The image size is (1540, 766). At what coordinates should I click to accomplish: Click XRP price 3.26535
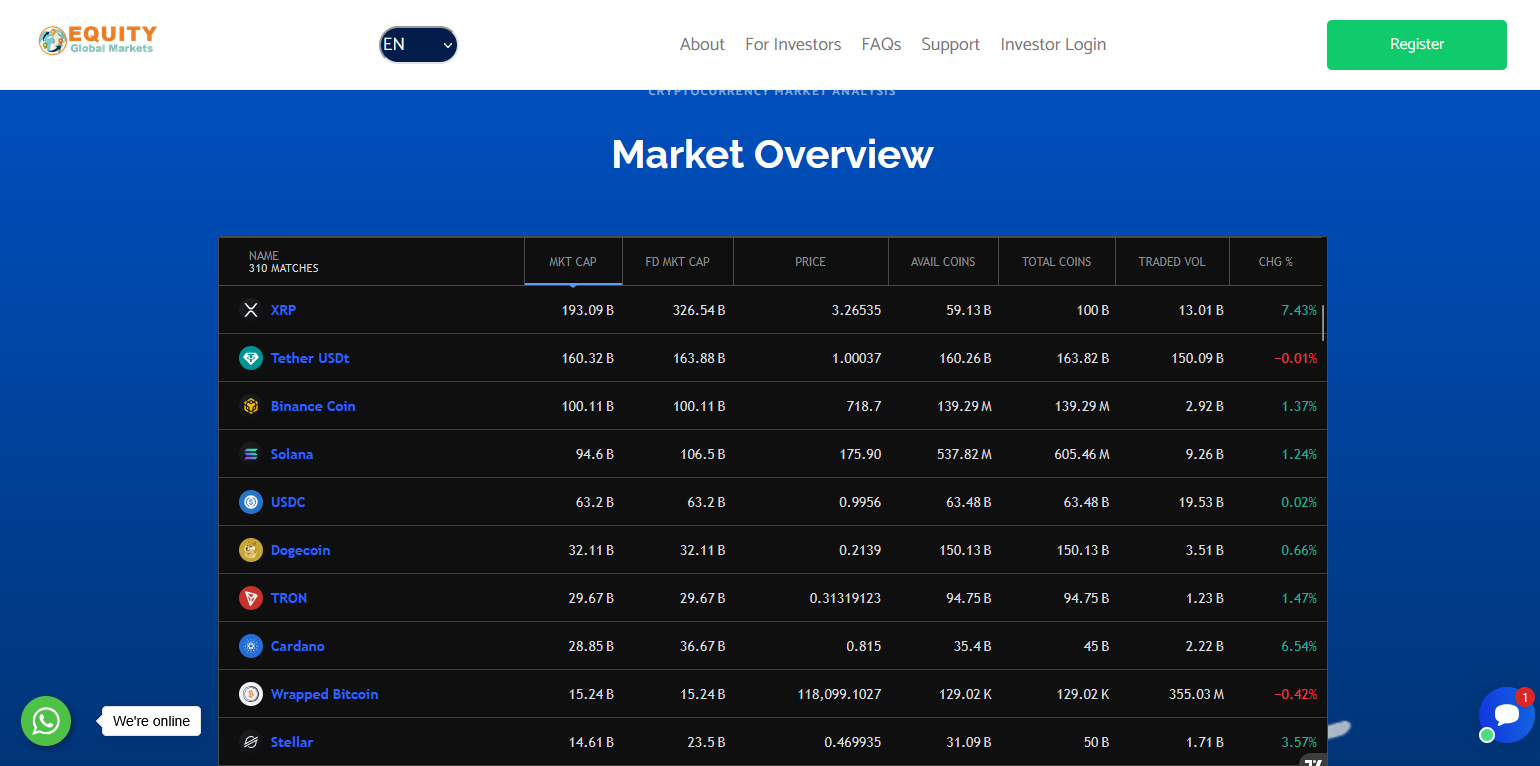click(x=856, y=310)
